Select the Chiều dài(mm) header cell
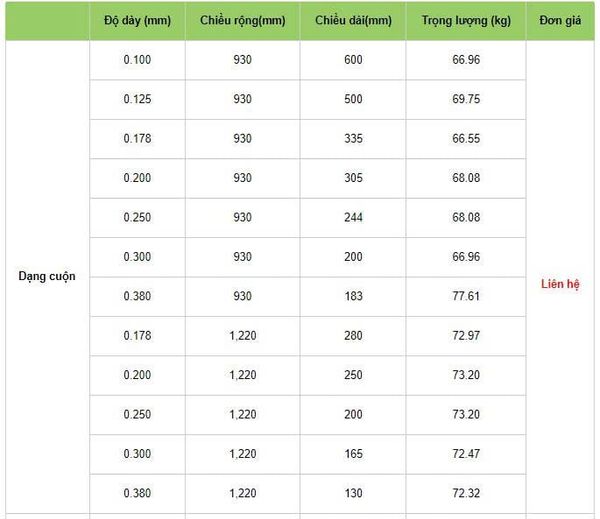Screen dimensions: 600x519 pyautogui.click(x=352, y=21)
